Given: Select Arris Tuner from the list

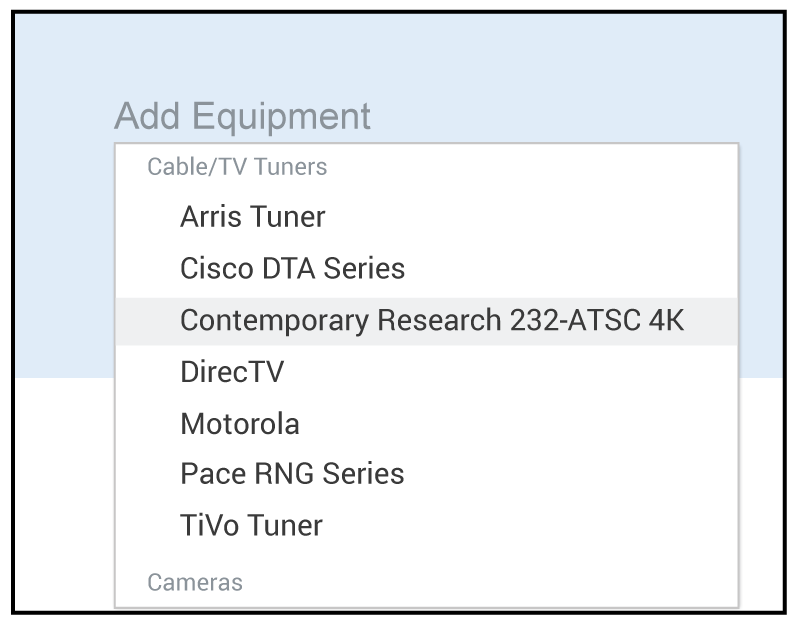Looking at the screenshot, I should pos(253,217).
